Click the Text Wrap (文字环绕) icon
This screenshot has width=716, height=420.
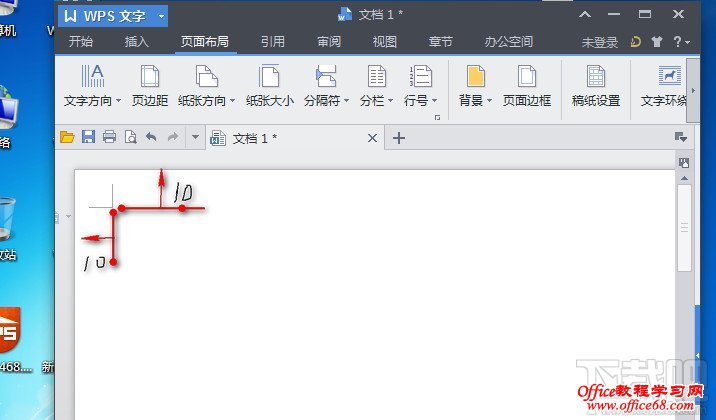[x=670, y=76]
